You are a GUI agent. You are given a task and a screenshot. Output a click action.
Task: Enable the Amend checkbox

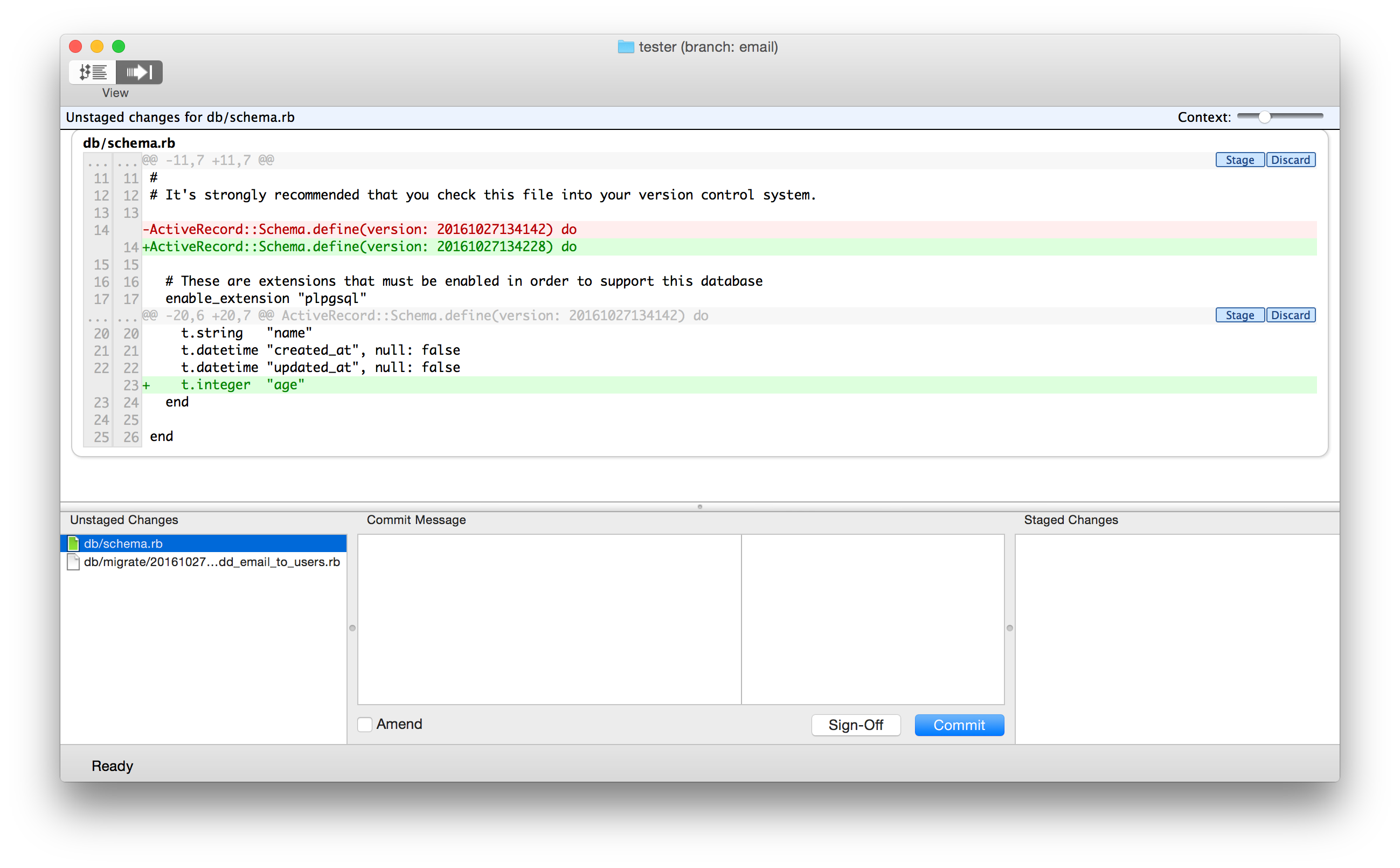point(365,725)
